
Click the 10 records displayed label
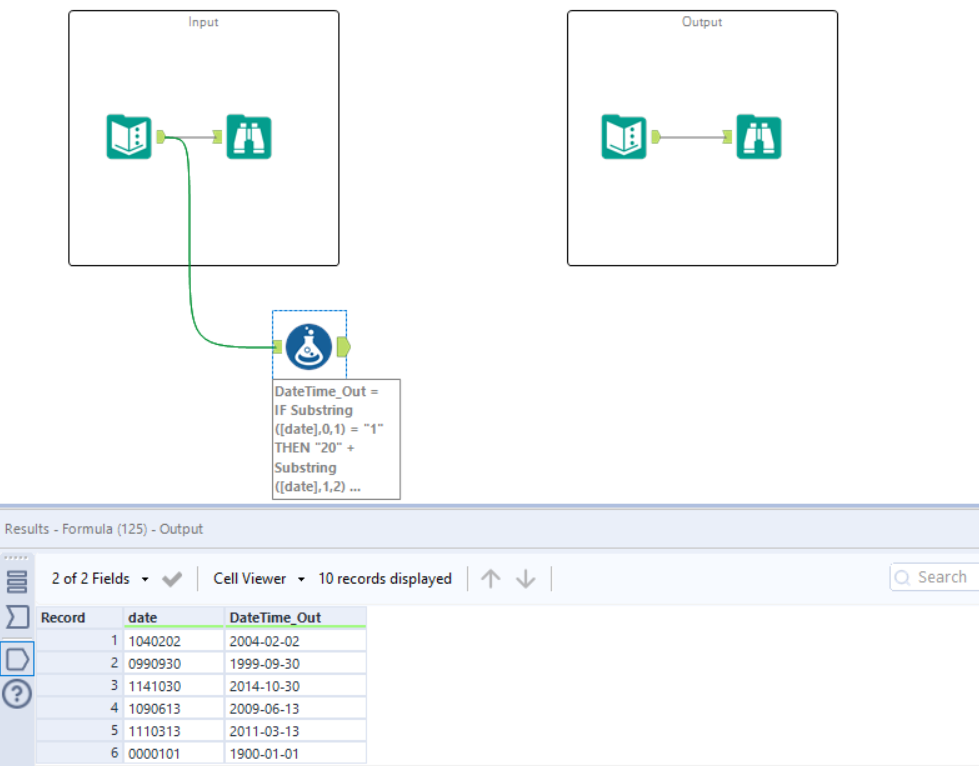click(x=385, y=579)
